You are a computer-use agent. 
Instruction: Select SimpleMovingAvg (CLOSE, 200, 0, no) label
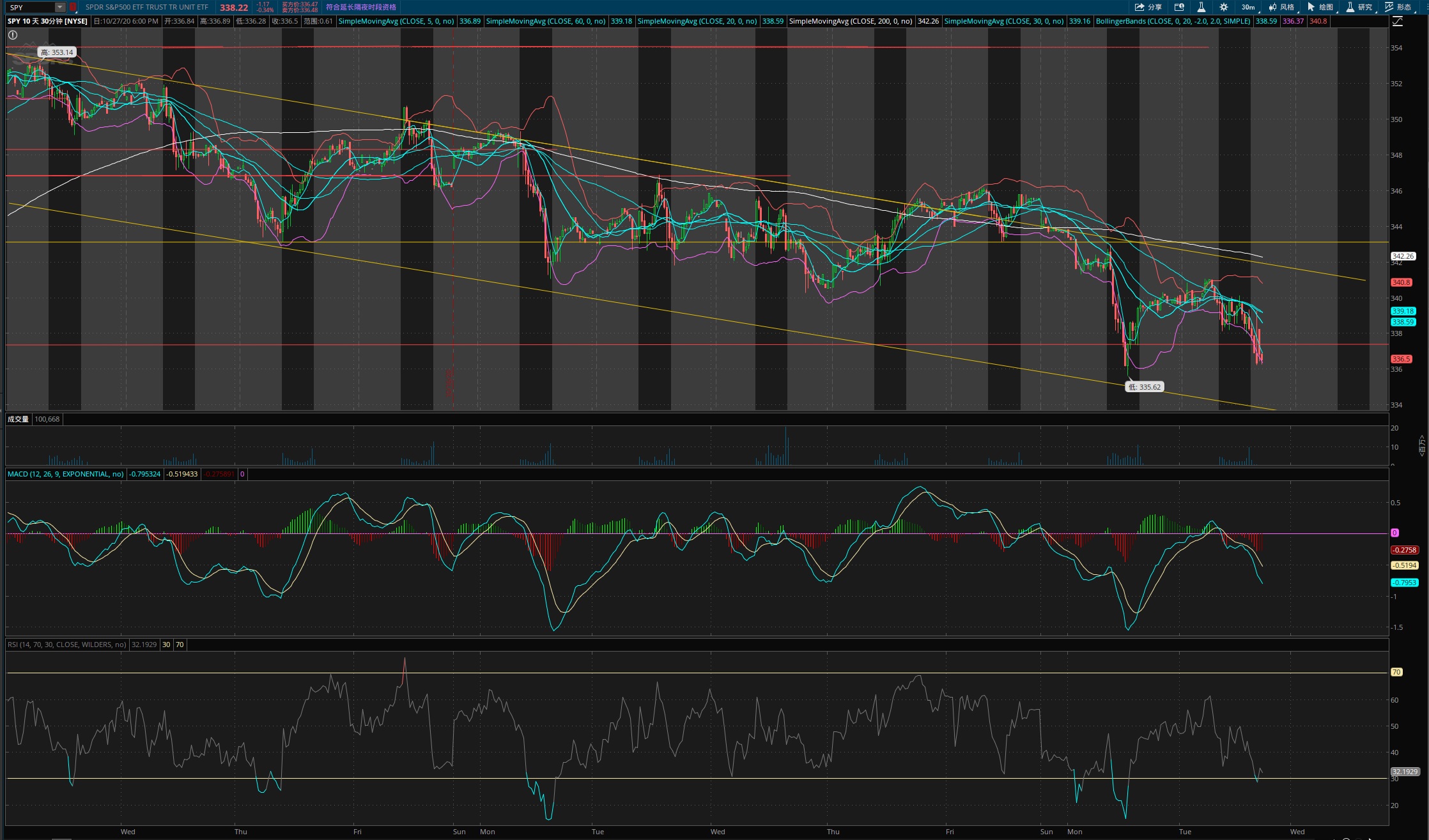click(x=851, y=21)
